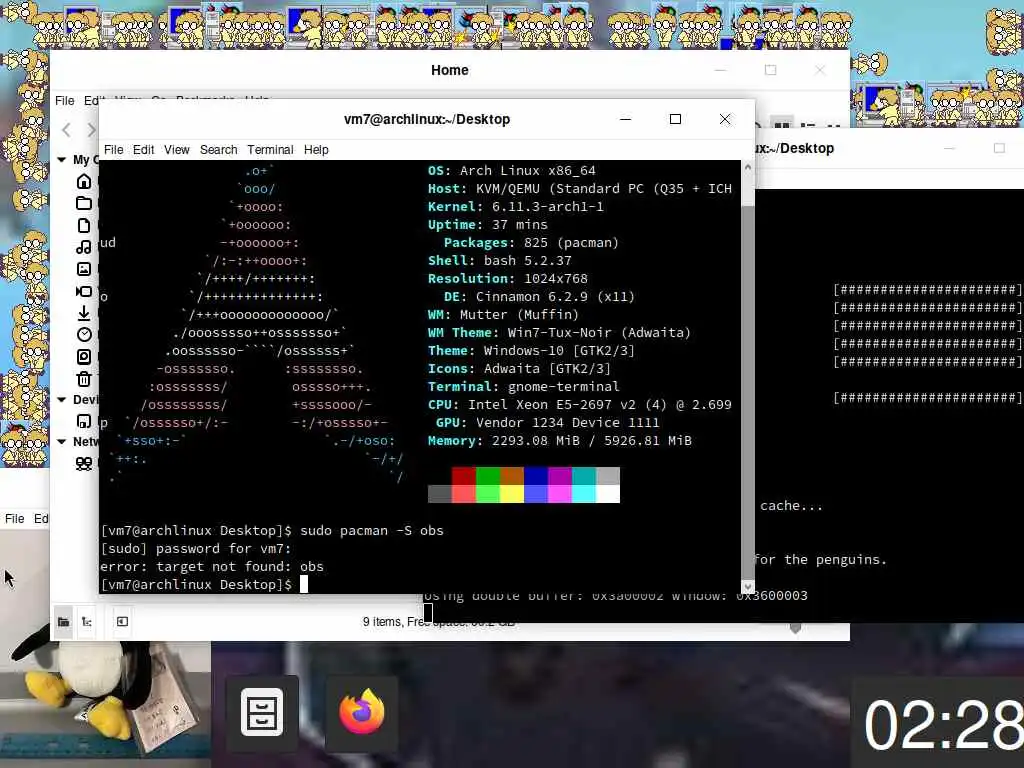
Task: Go back in Home file manager window
Action: point(67,130)
